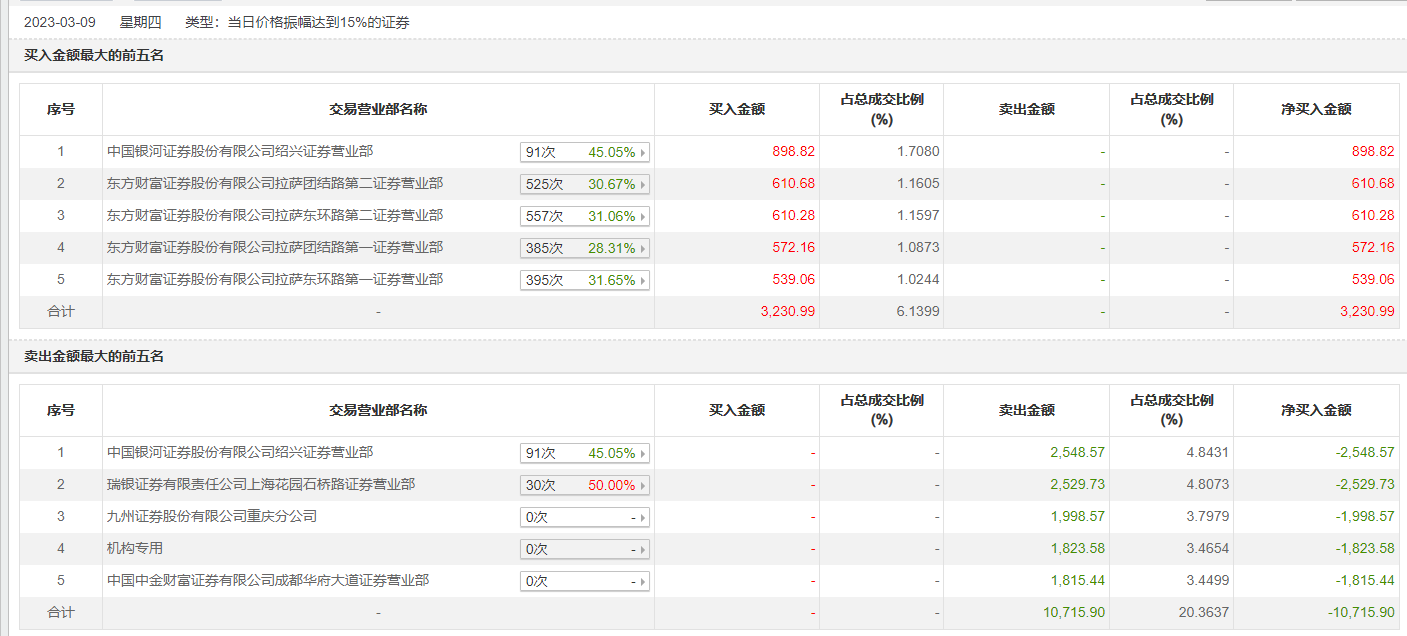Open the 东方财富证券拉萨团结路第二证券营业部 link

[275, 183]
